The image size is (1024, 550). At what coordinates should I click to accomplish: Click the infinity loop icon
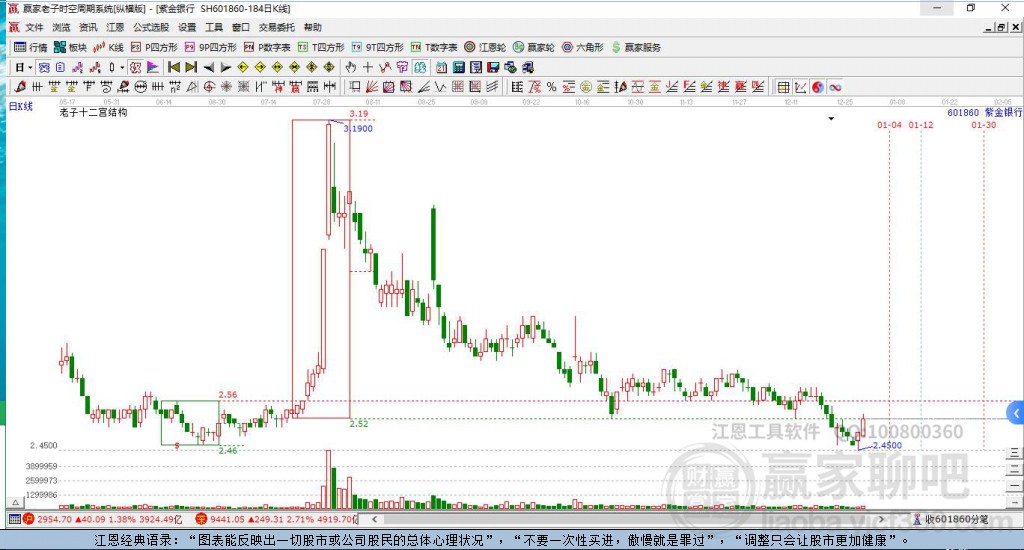tap(835, 87)
